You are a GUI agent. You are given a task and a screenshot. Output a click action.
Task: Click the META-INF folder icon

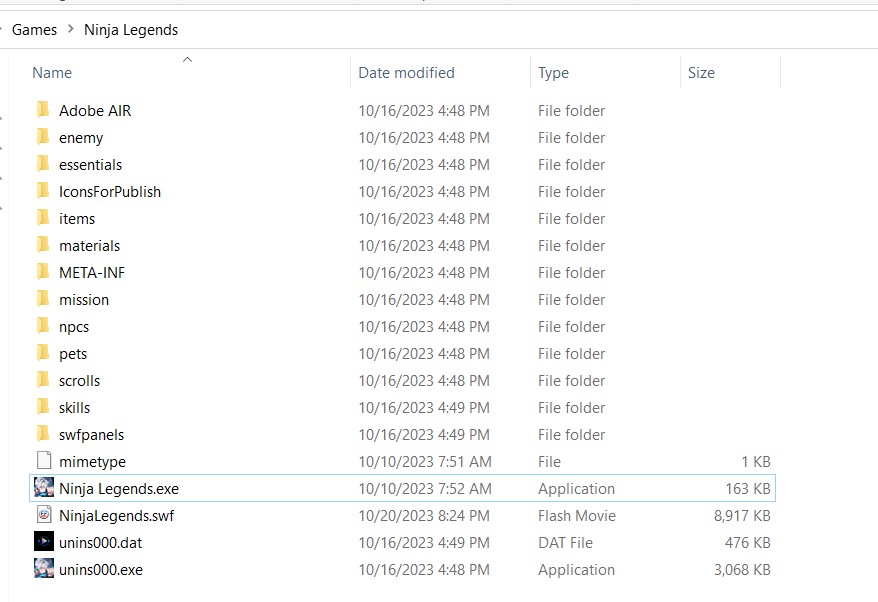point(43,272)
